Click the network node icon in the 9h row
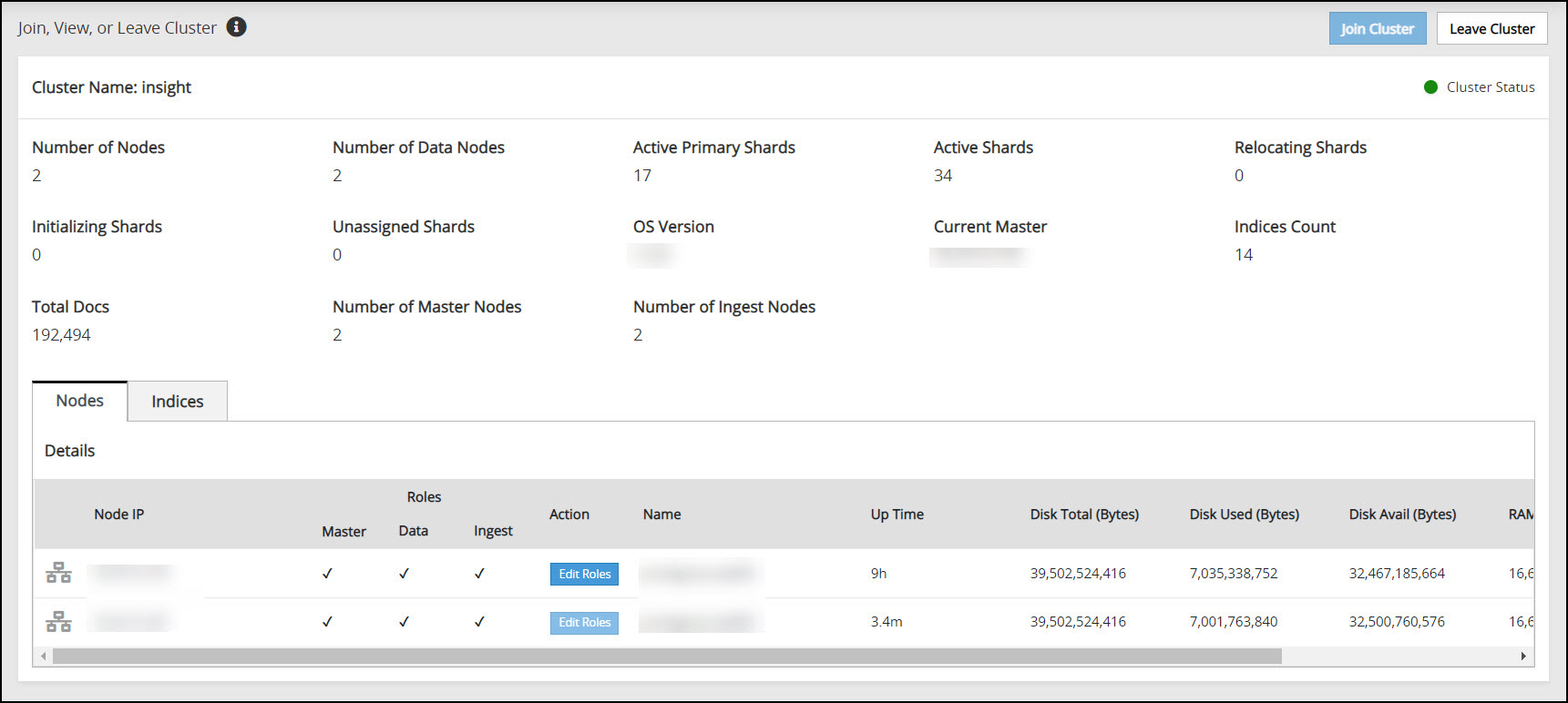The image size is (1568, 703). (x=58, y=573)
